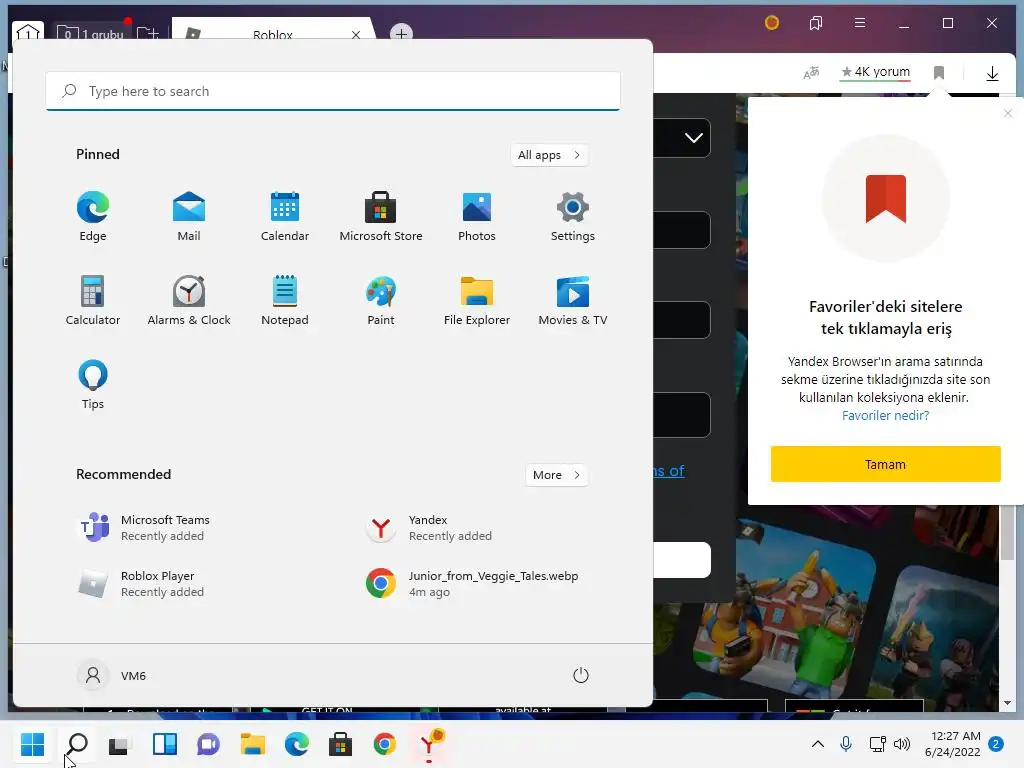Open File Explorer on taskbar
This screenshot has width=1024, height=768.
[x=253, y=744]
